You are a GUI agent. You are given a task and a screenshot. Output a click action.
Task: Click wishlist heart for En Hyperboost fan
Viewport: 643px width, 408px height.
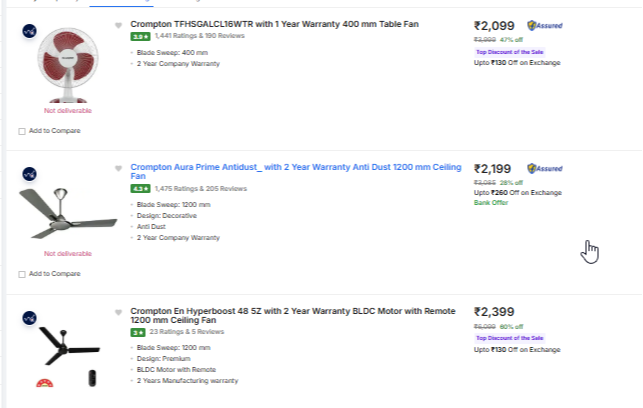118,312
